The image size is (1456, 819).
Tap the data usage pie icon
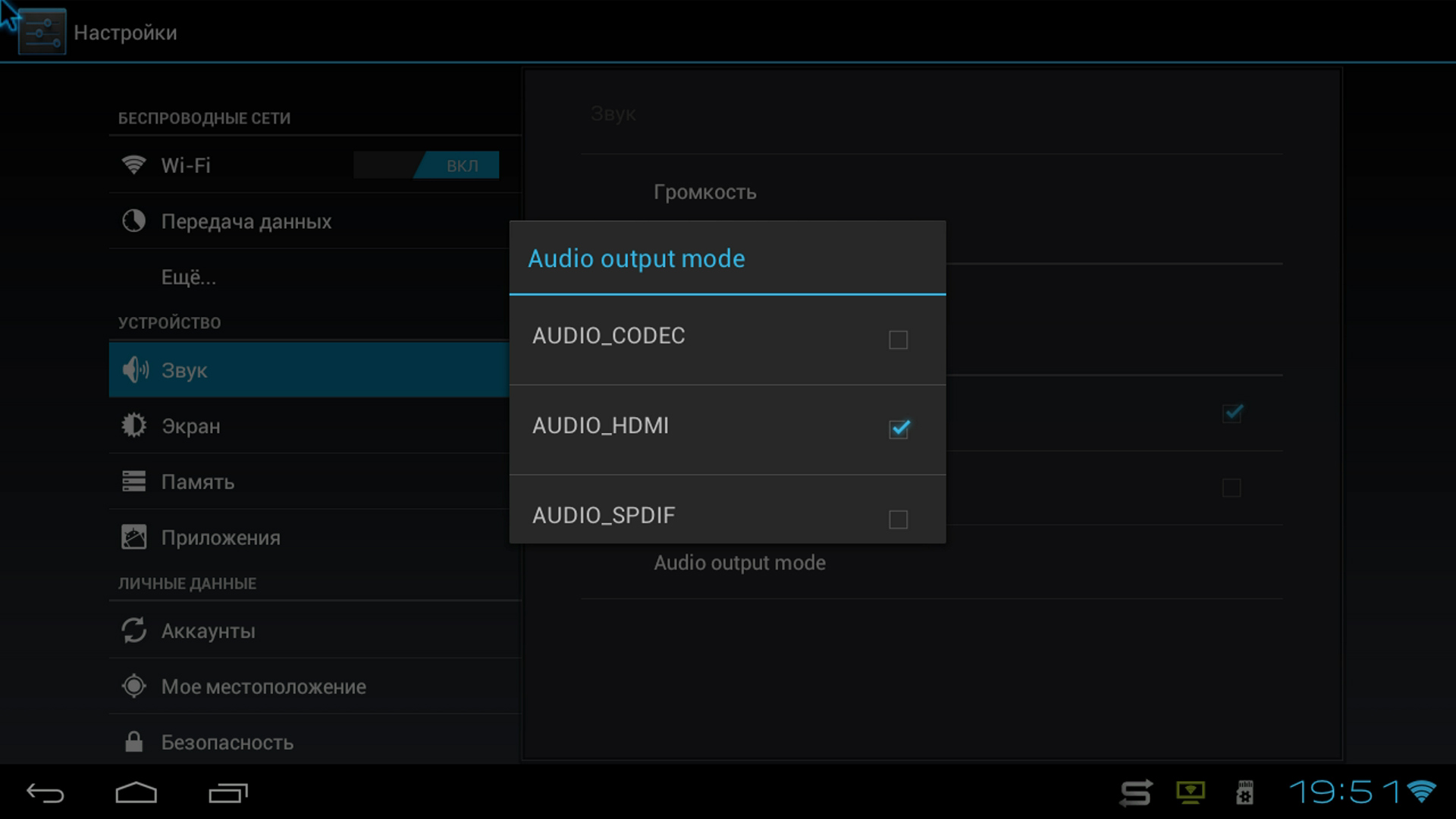(133, 221)
